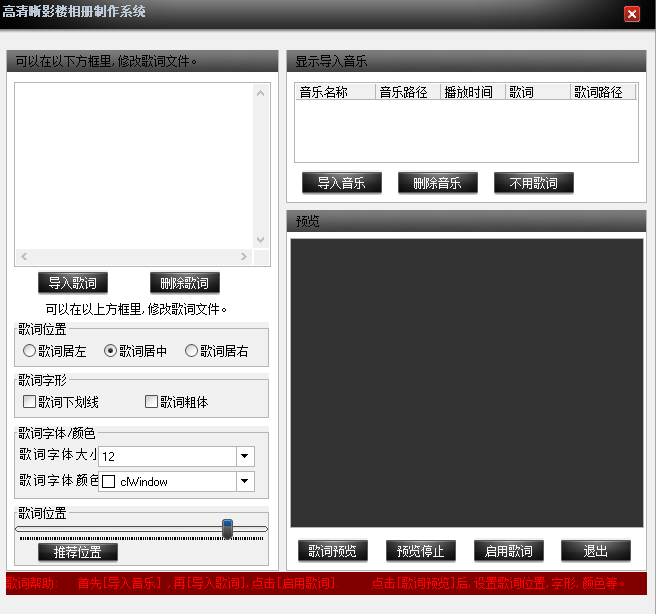Click the 歌词 column header
Screen dimensions: 656x614
[x=538, y=92]
